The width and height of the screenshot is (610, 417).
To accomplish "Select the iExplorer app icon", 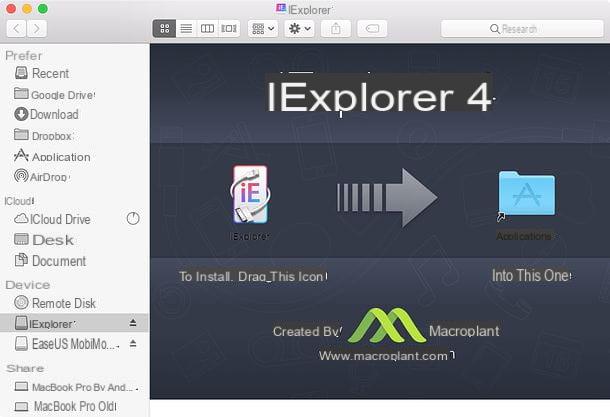I will (250, 194).
